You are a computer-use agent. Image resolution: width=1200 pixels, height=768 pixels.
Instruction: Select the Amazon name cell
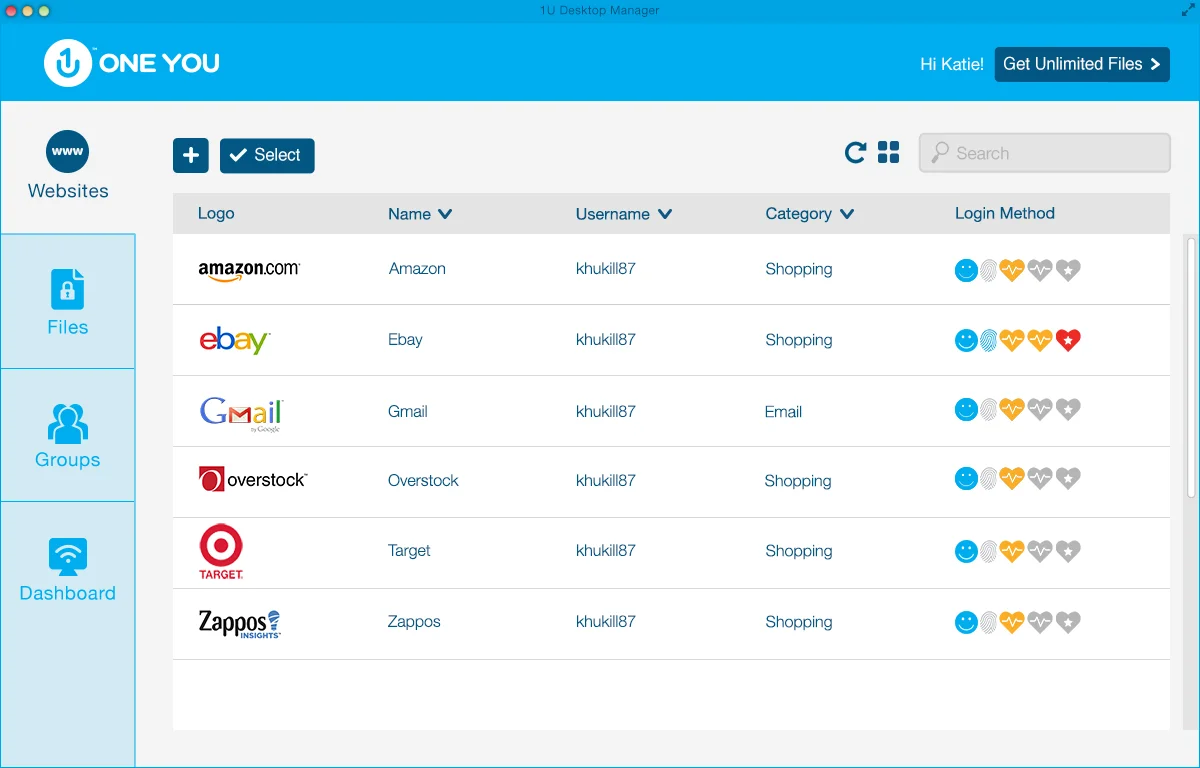point(417,269)
